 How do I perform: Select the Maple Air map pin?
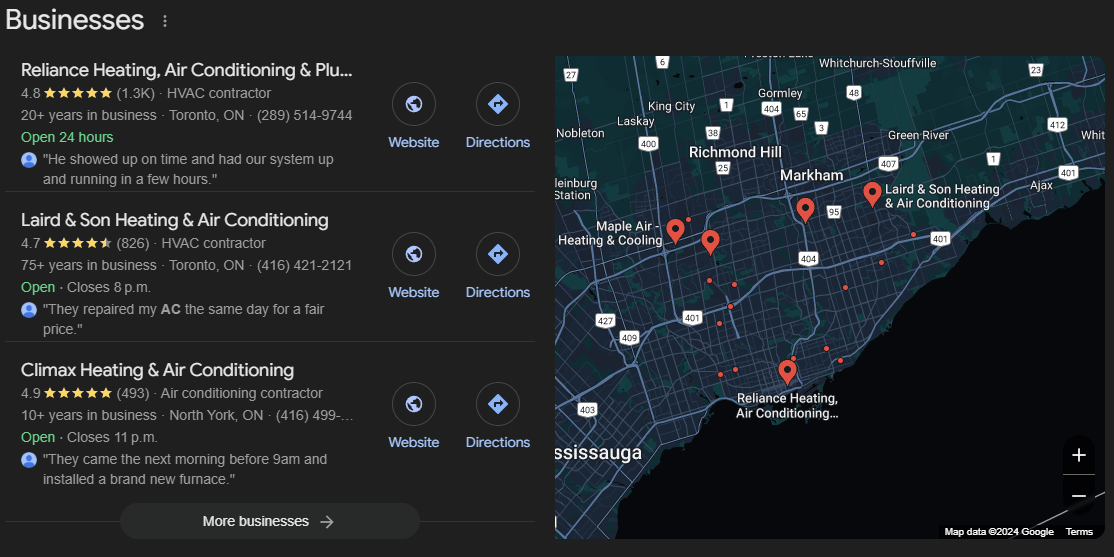(675, 230)
